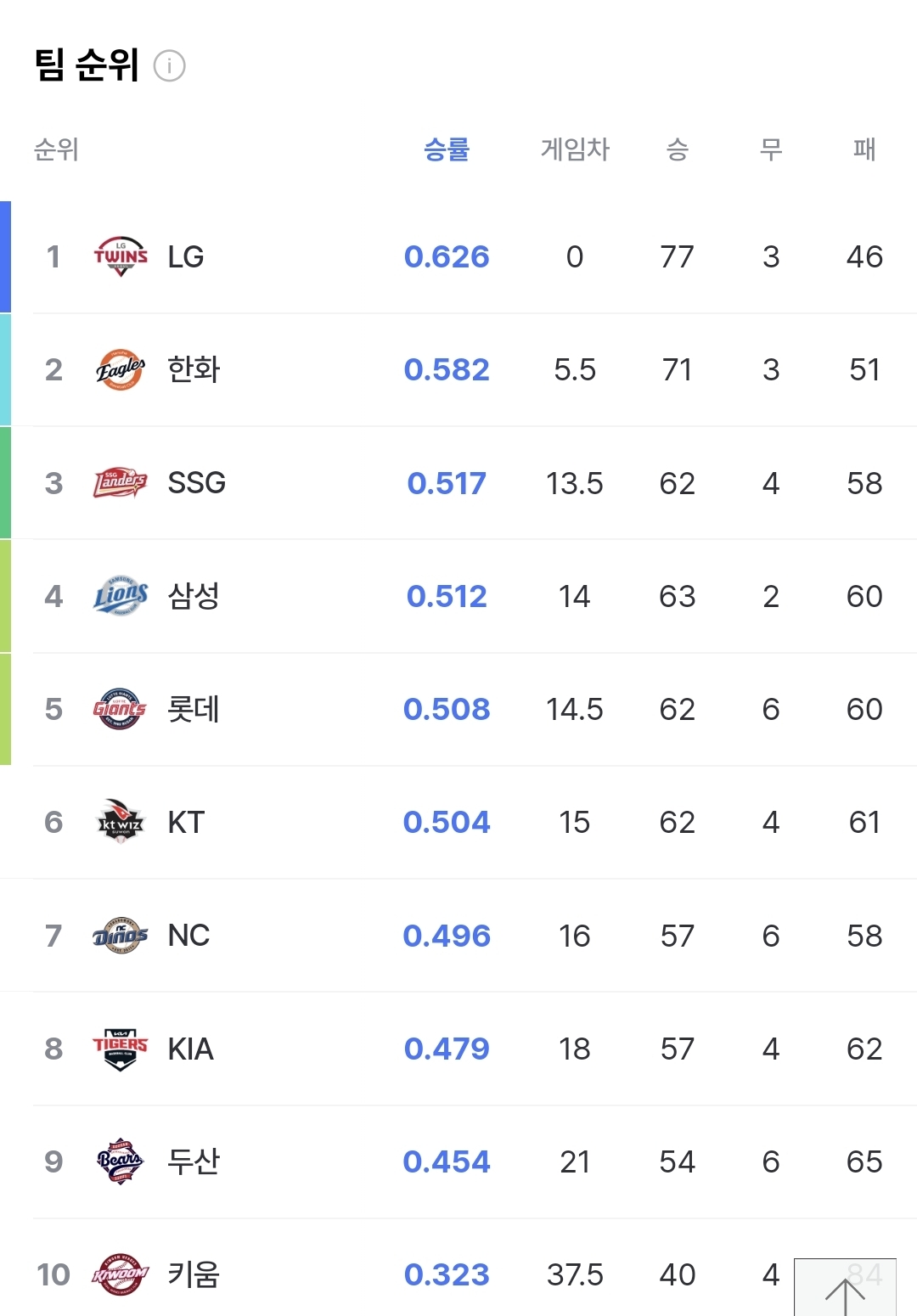This screenshot has width=917, height=1316.
Task: Tap the KT Wiz logo
Action: (120, 822)
